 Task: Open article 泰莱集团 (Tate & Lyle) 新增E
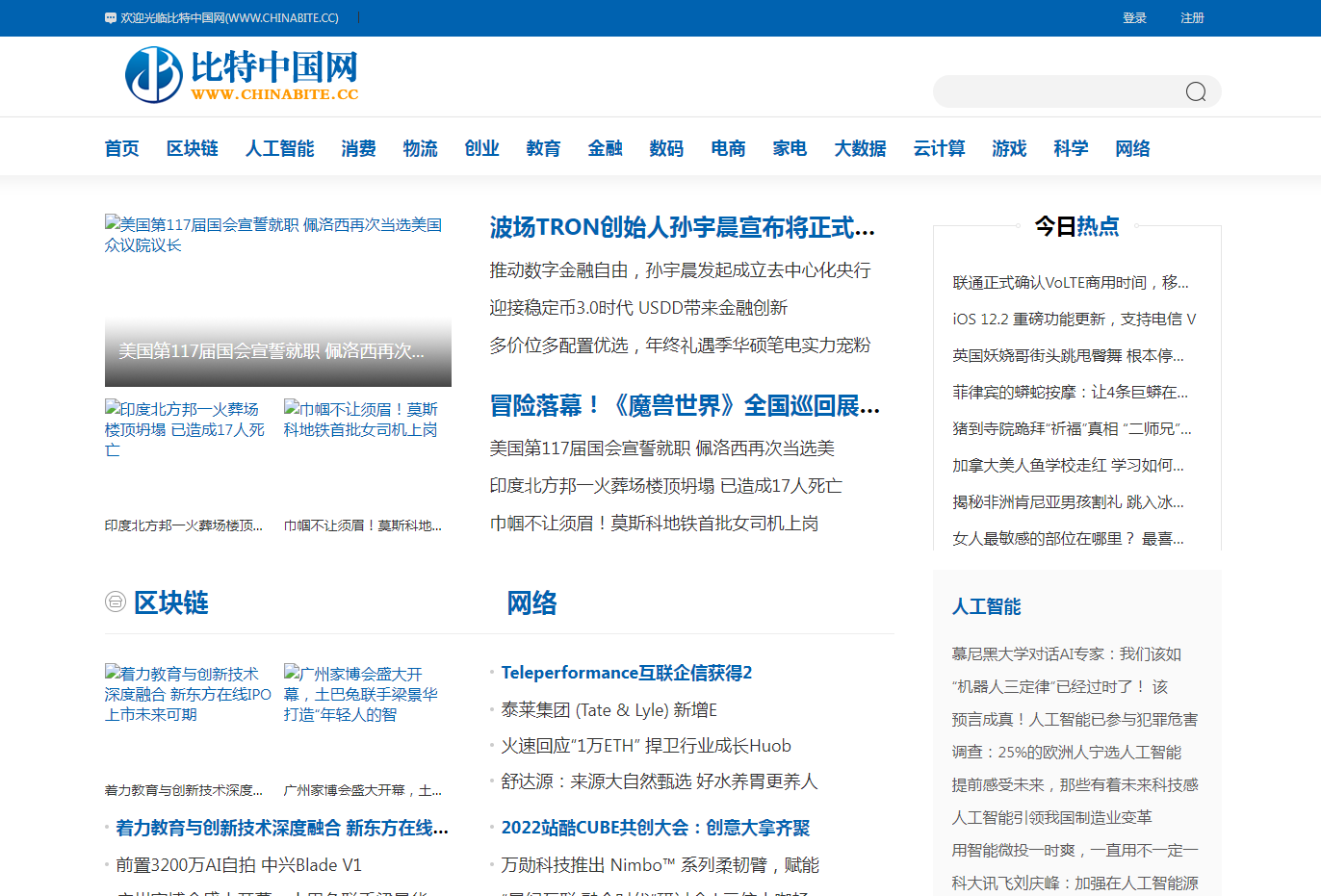click(x=609, y=710)
